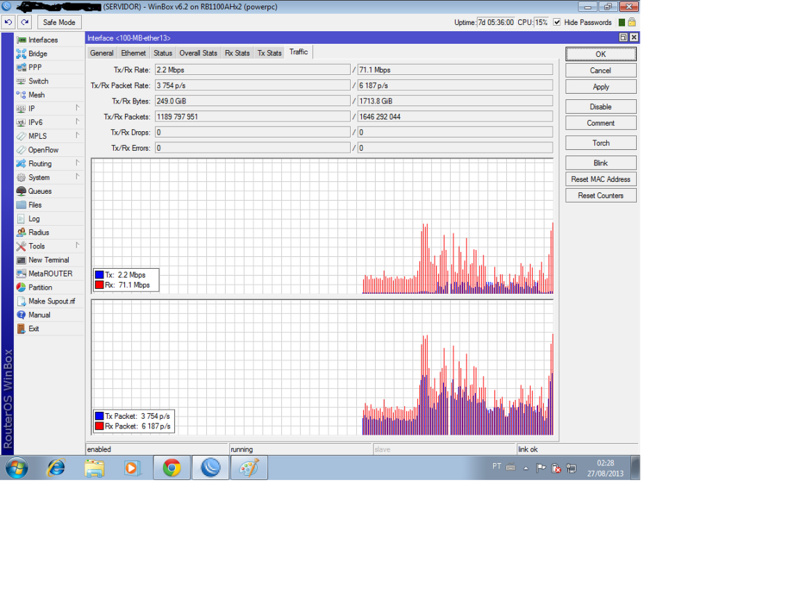Click Reset MAC Address button

[601, 179]
